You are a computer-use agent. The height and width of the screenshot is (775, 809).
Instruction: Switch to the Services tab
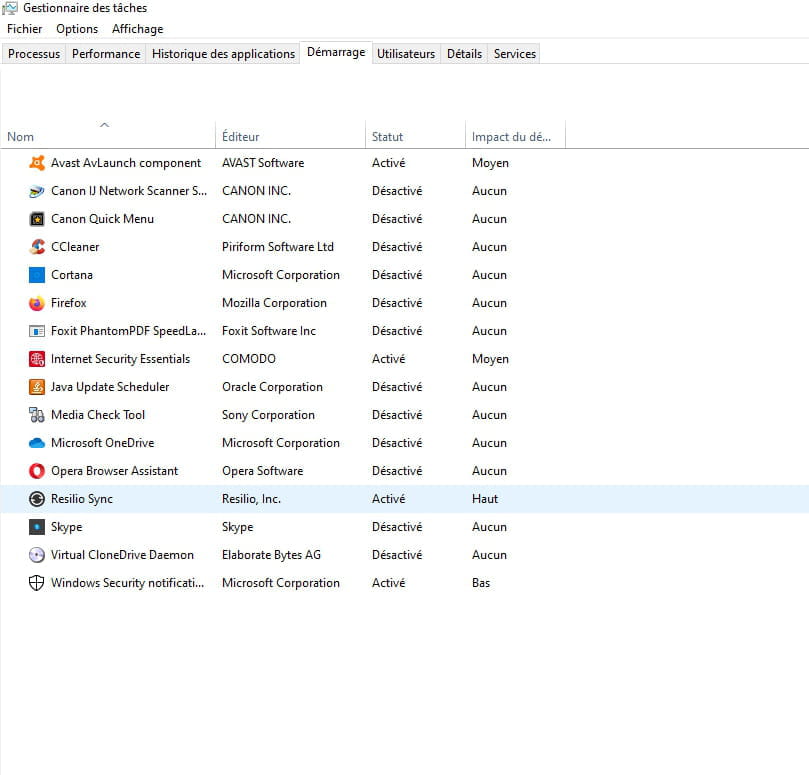[514, 54]
